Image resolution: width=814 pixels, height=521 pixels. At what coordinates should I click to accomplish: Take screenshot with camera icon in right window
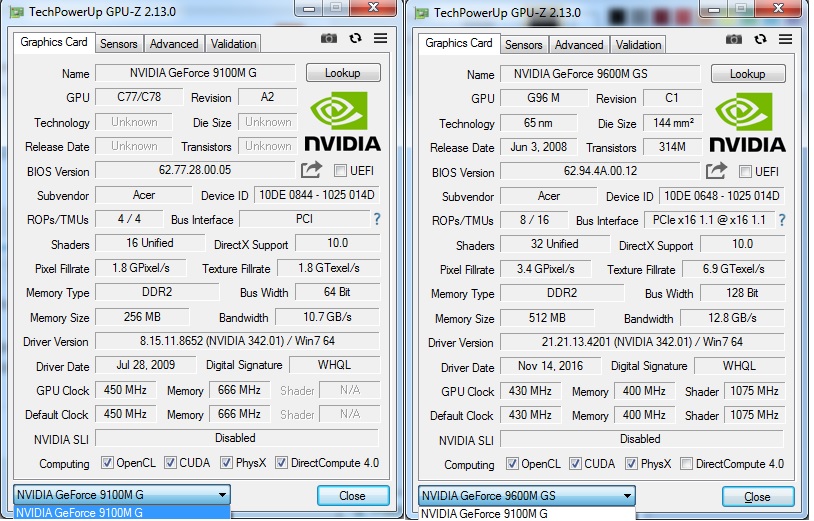(x=734, y=39)
